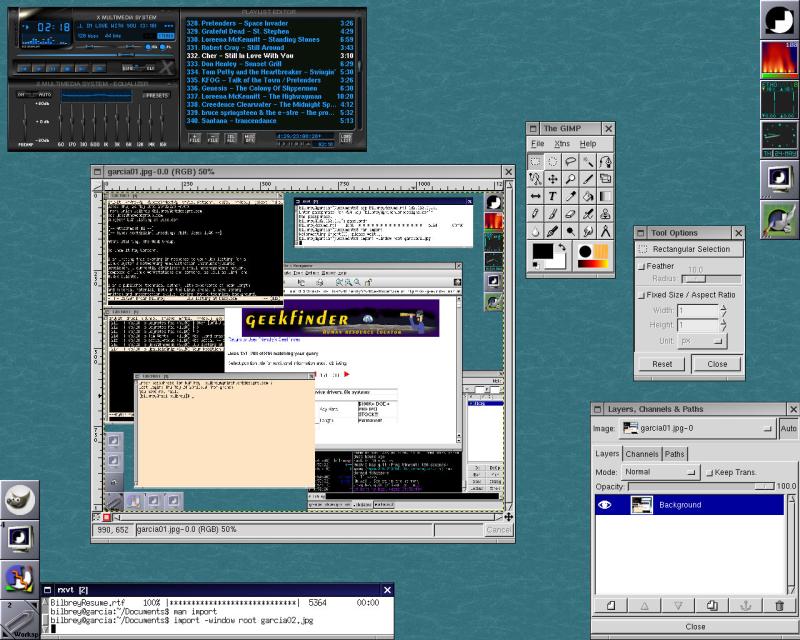Click the layer Opacity slider
800x640 pixels.
(700, 485)
